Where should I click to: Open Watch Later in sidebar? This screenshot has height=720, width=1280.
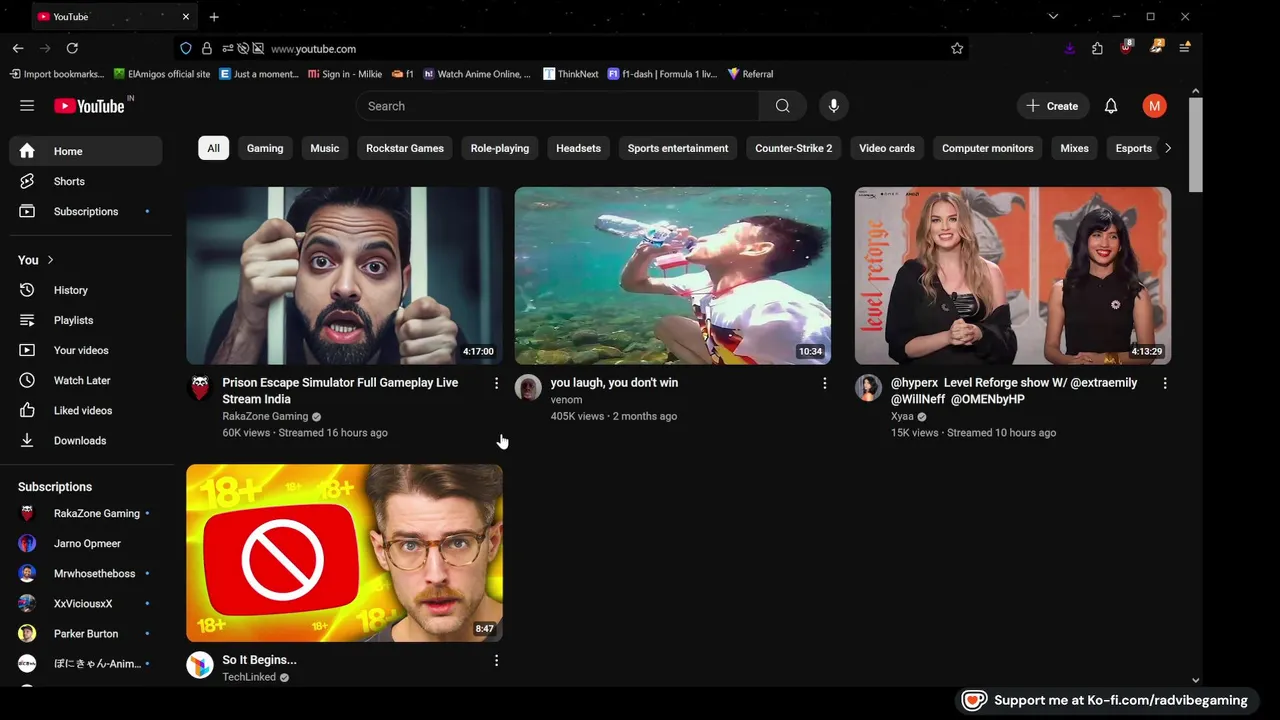[x=86, y=380]
